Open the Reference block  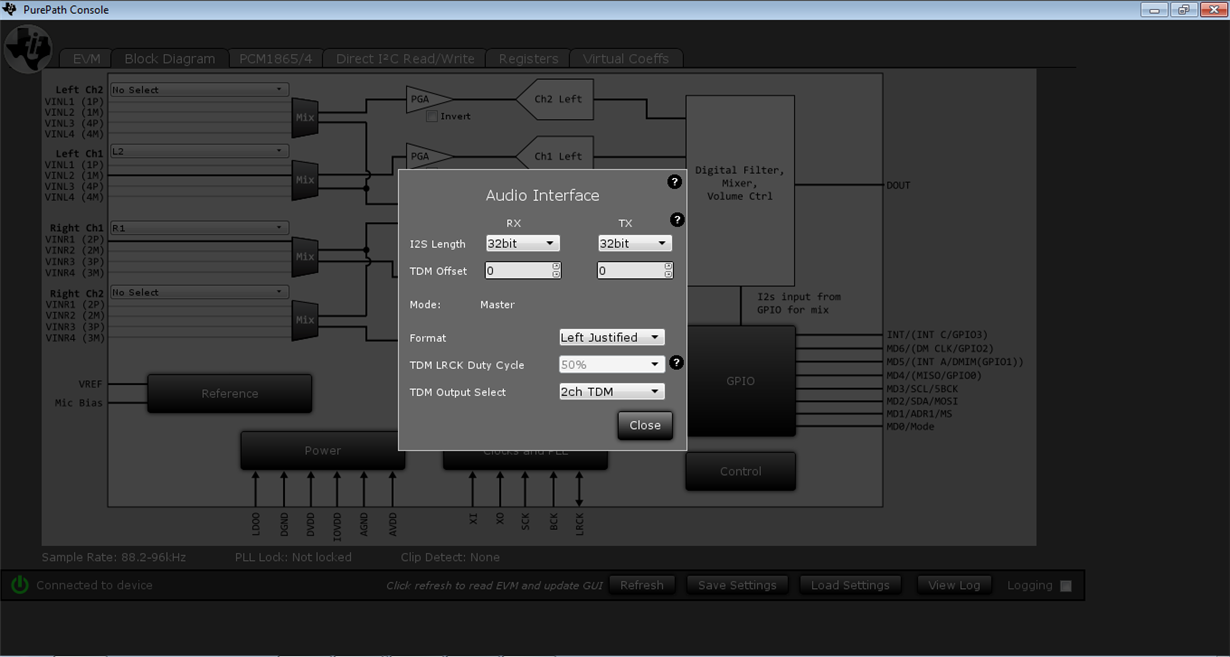point(230,393)
